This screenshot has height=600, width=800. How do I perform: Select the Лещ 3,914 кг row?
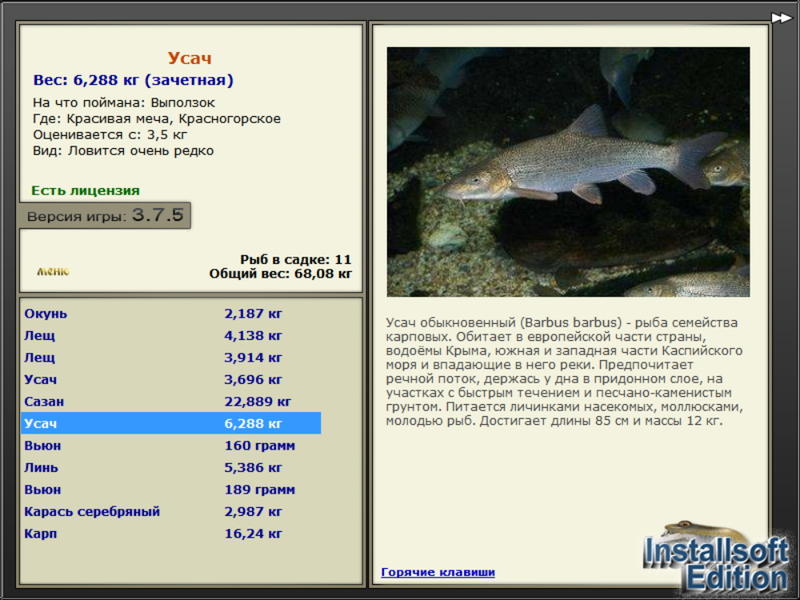171,358
